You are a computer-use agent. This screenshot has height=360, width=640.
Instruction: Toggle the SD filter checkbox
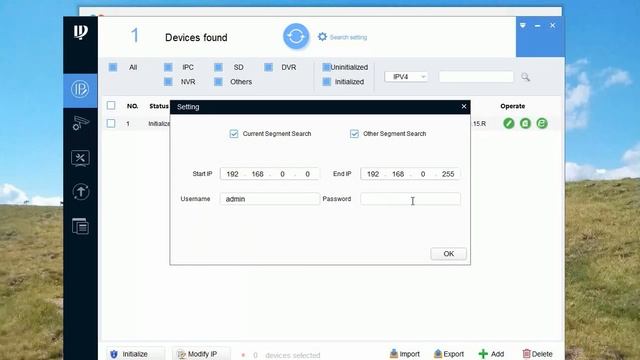pyautogui.click(x=218, y=67)
